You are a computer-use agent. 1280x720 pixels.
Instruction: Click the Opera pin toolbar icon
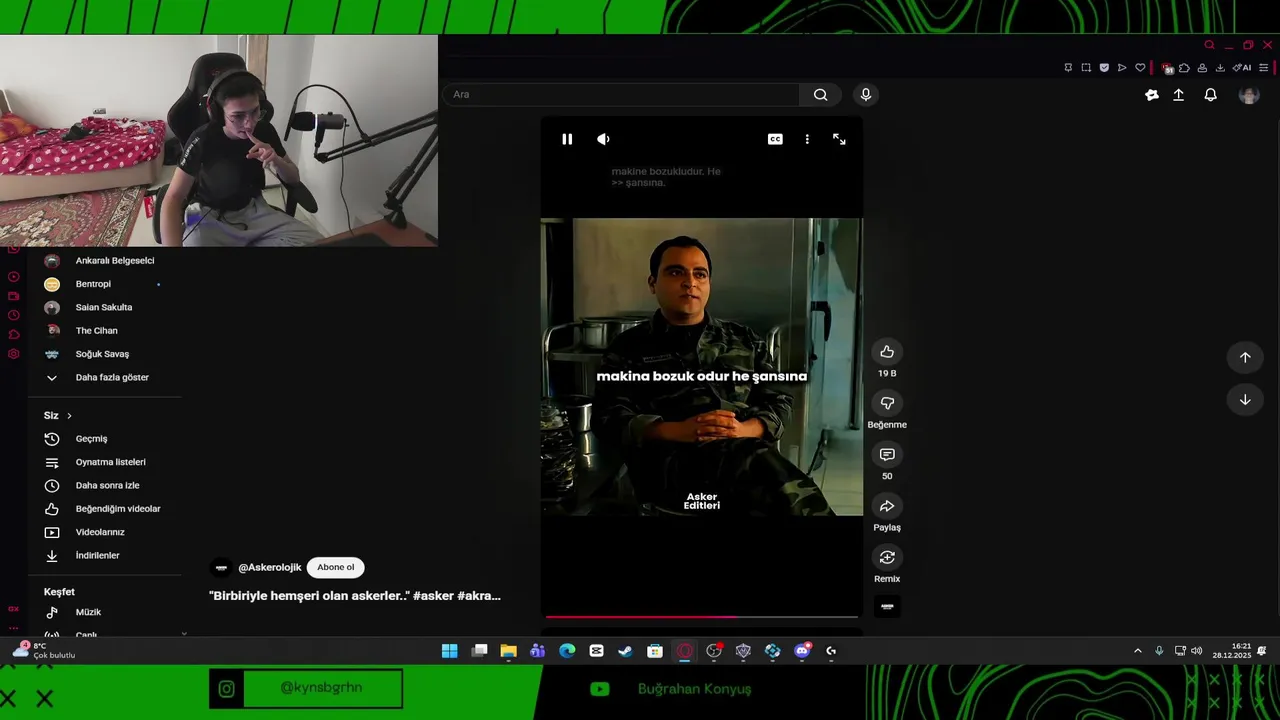[x=1068, y=68]
